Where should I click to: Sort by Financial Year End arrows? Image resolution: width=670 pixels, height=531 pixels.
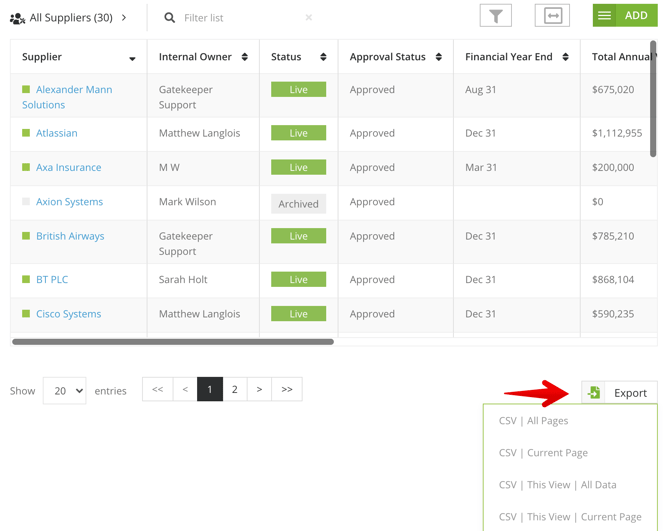pos(566,57)
